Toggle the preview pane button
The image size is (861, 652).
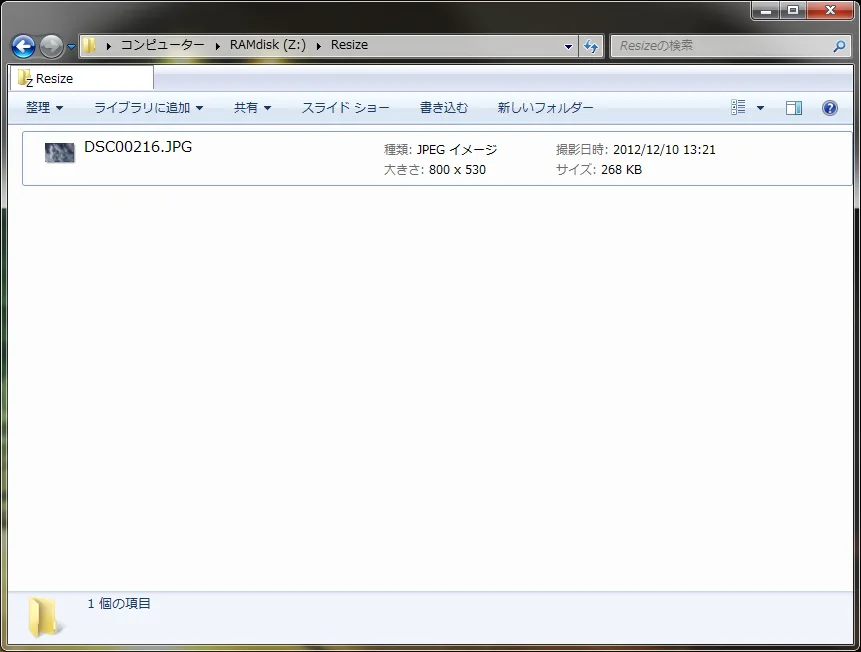794,108
